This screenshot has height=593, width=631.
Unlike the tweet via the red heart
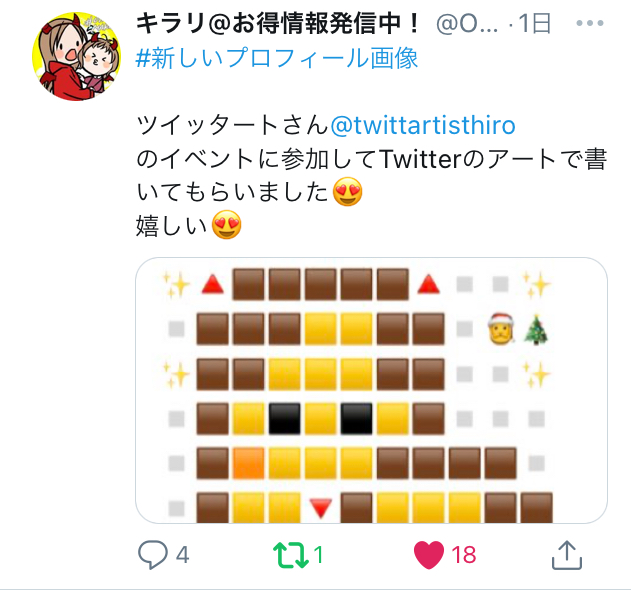click(429, 555)
